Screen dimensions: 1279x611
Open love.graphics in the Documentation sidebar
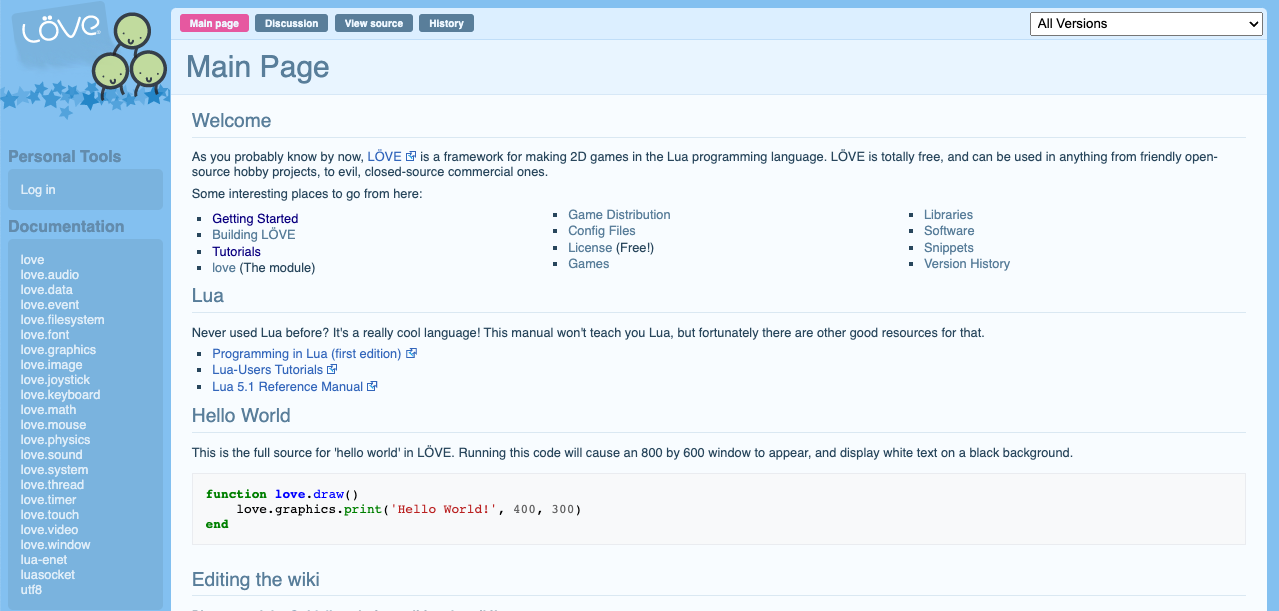(x=58, y=350)
